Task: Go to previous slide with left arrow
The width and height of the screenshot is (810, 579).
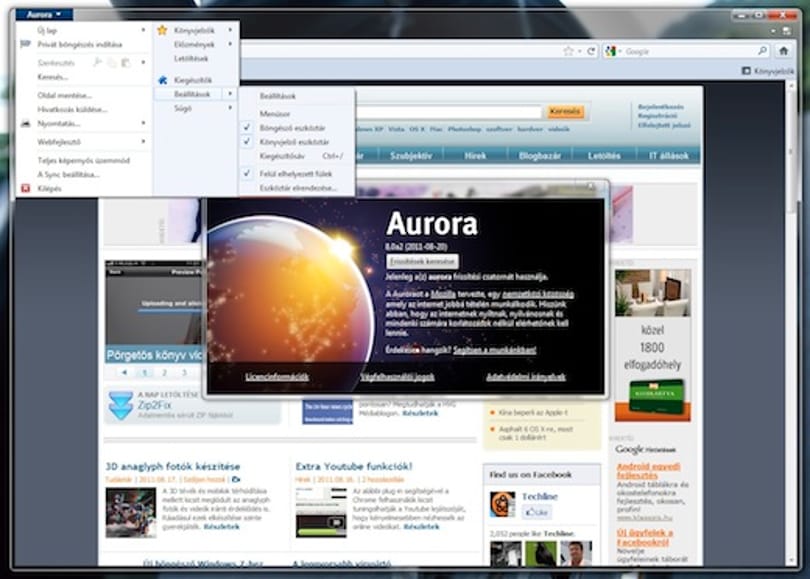Action: 124,372
